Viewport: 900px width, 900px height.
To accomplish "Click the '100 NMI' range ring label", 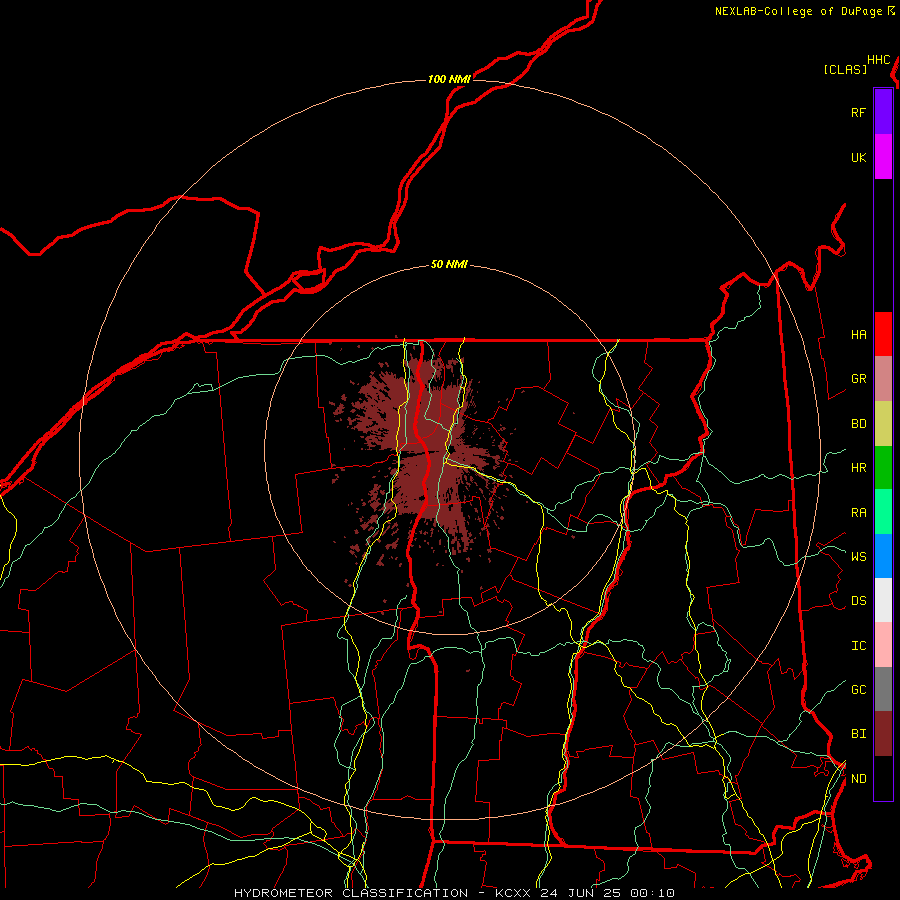I will (449, 79).
